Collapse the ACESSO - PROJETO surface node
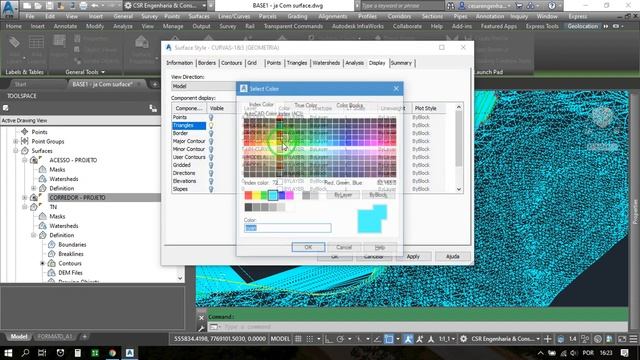The image size is (640, 360). (24, 160)
